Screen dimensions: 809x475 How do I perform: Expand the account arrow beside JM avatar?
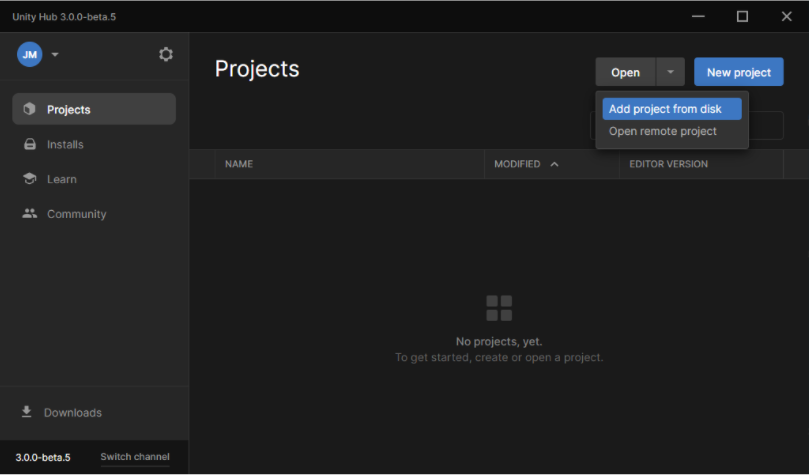[55, 55]
